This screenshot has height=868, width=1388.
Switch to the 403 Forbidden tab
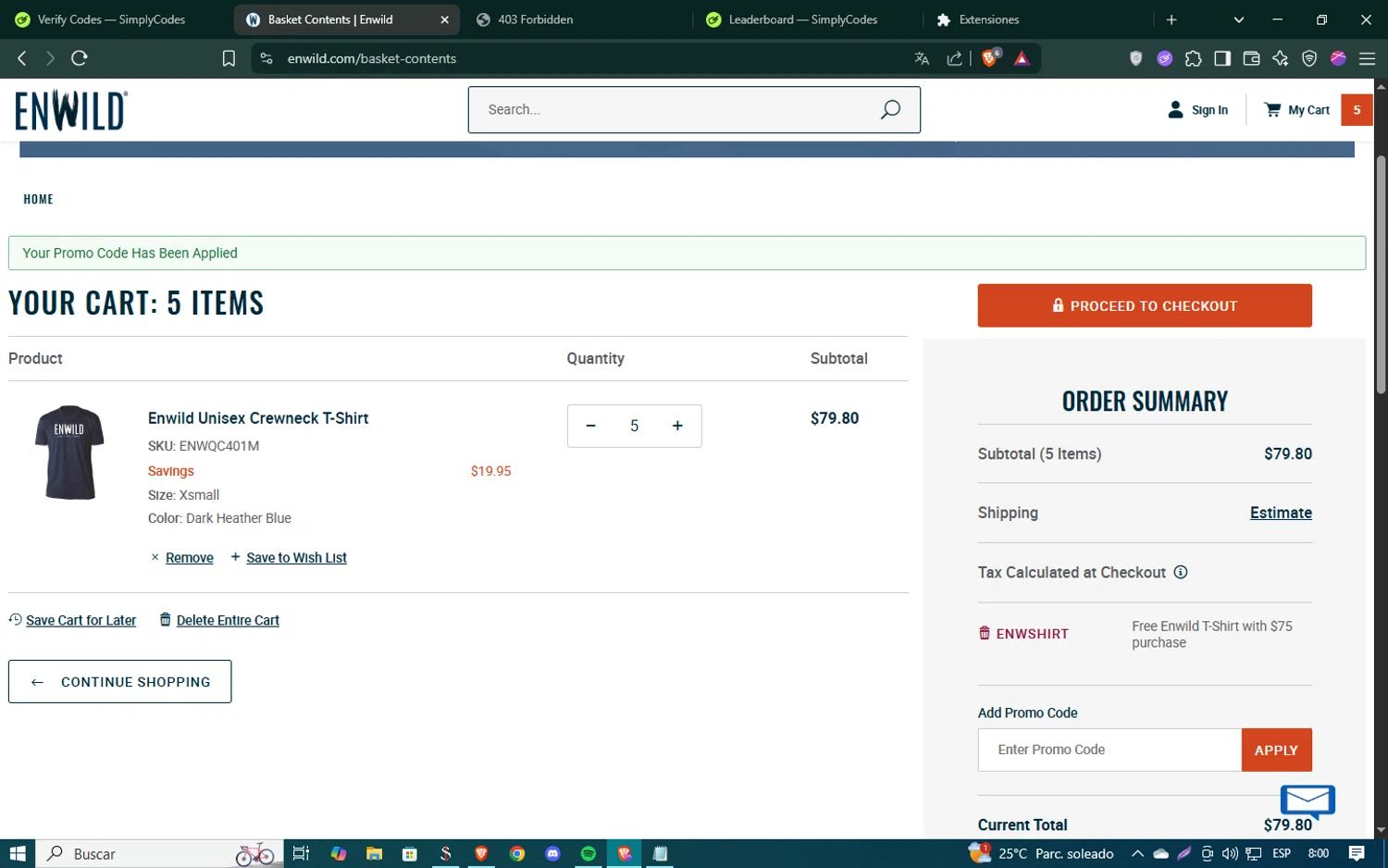(x=535, y=19)
